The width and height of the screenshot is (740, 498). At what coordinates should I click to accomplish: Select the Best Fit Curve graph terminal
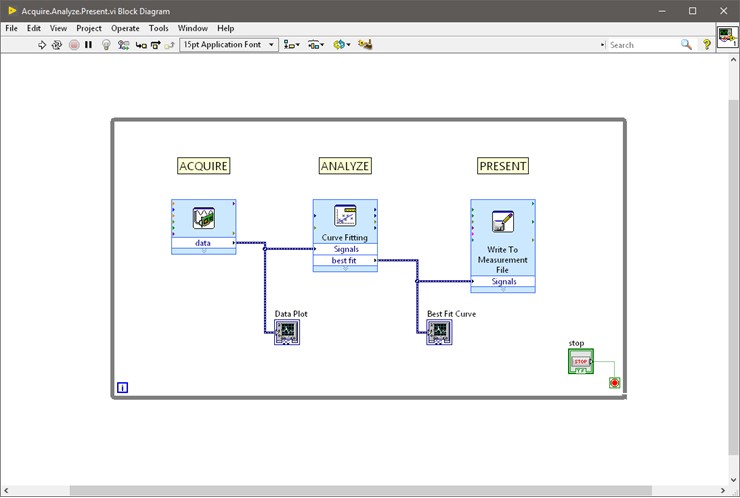coord(439,332)
